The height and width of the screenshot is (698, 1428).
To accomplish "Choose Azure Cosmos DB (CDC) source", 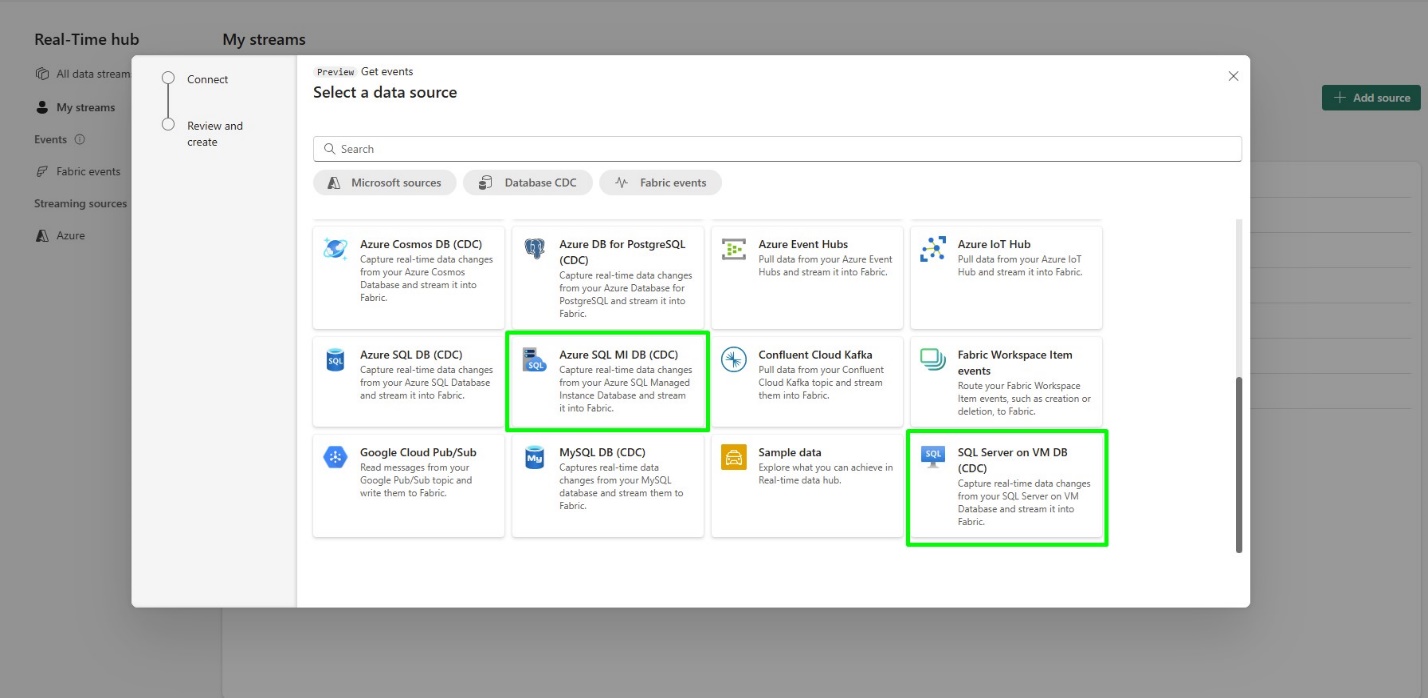I will (x=409, y=277).
